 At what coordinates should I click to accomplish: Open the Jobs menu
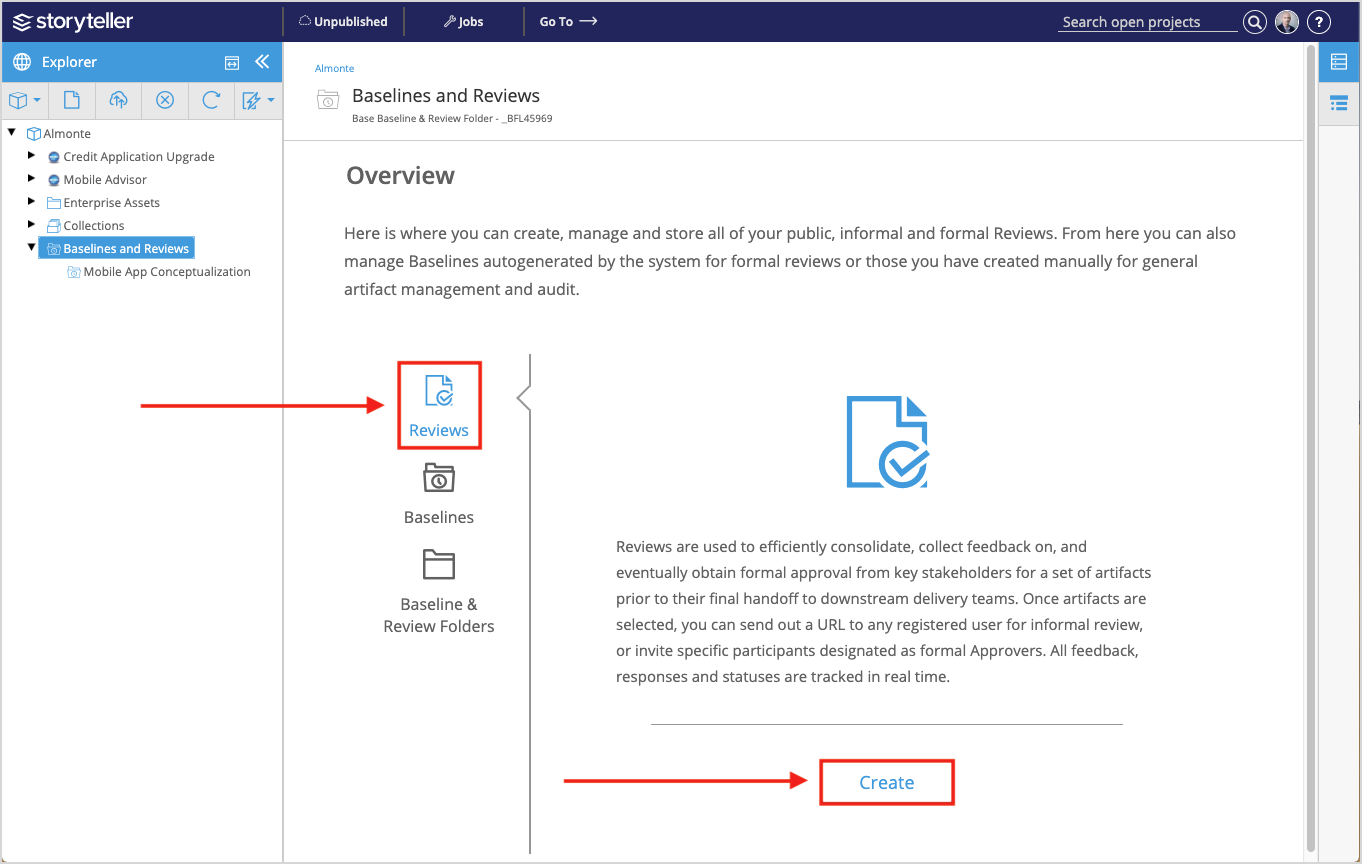[x=463, y=21]
